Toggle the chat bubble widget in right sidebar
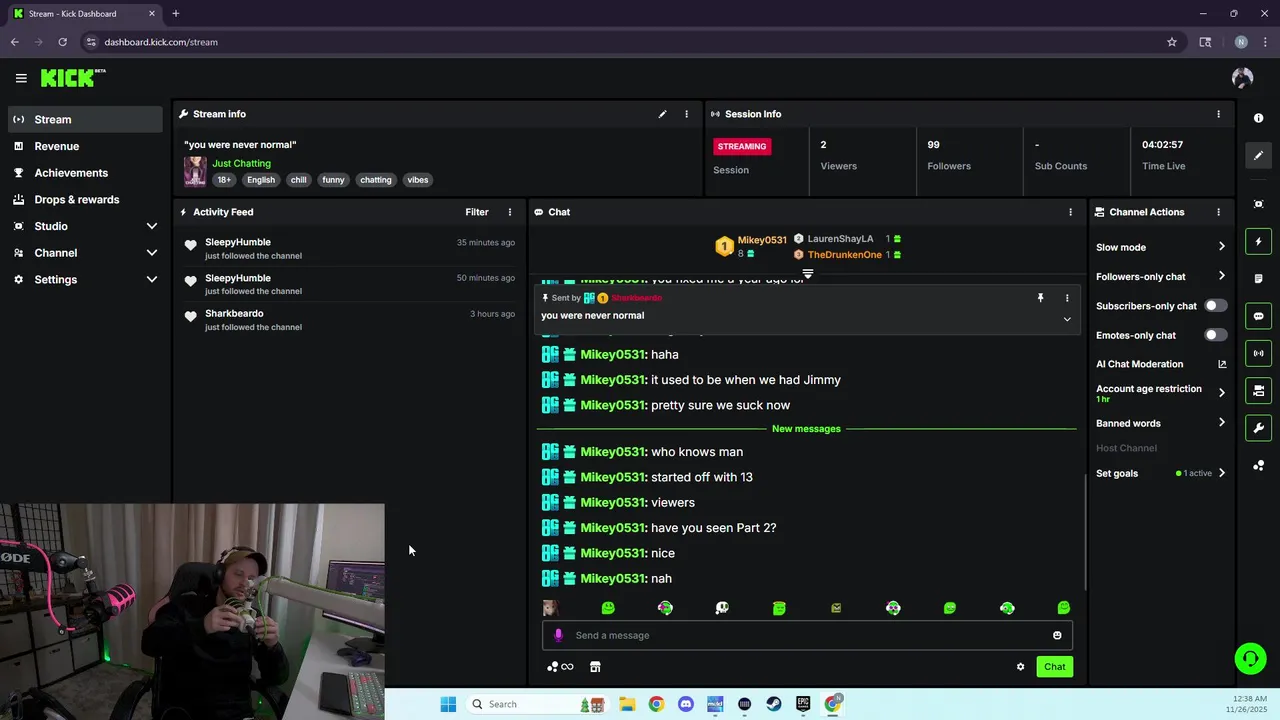This screenshot has height=720, width=1280. (1258, 316)
